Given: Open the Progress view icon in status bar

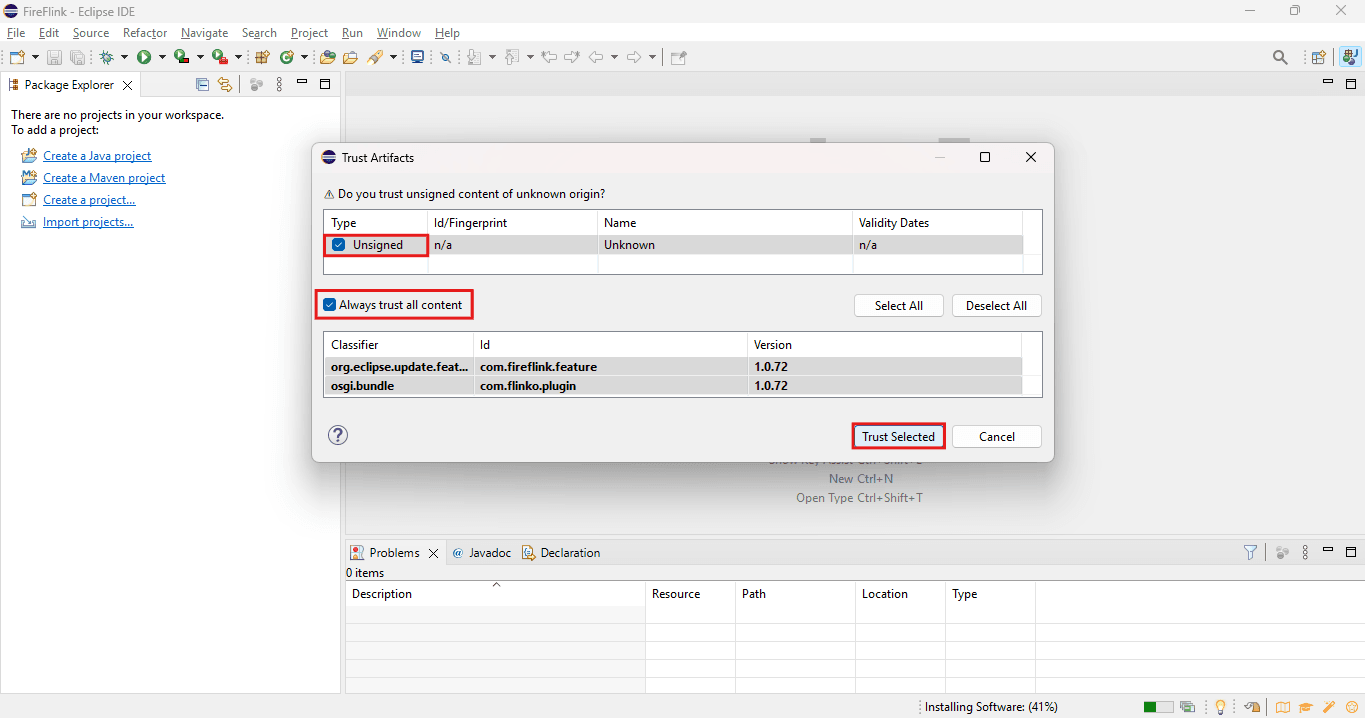Looking at the screenshot, I should (x=1187, y=707).
